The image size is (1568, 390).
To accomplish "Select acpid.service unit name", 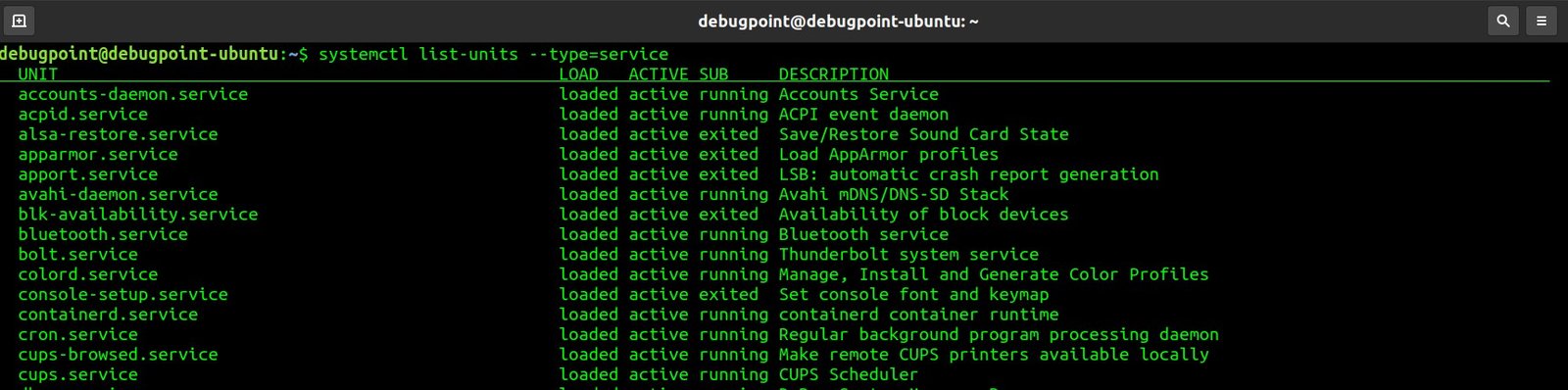I will 83,115.
